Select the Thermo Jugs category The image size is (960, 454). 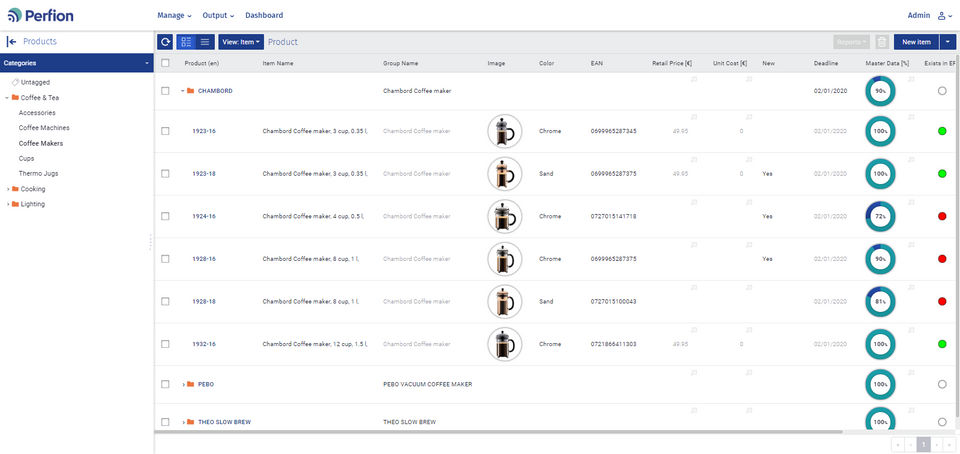(x=39, y=174)
